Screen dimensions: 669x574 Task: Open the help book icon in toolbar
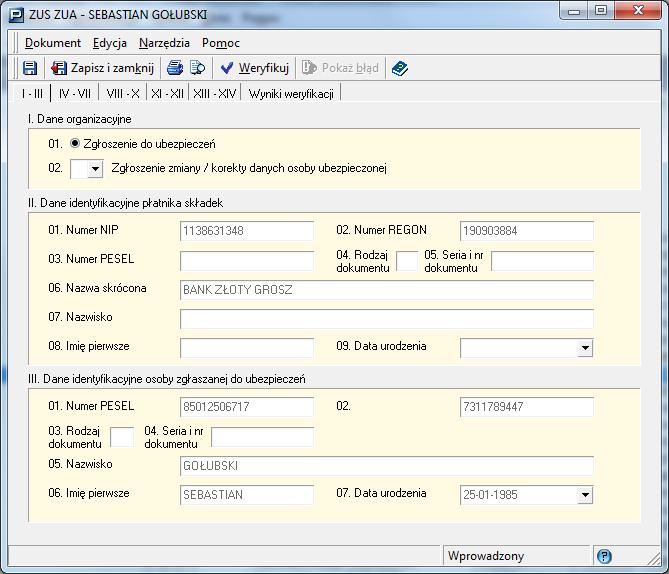[400, 68]
